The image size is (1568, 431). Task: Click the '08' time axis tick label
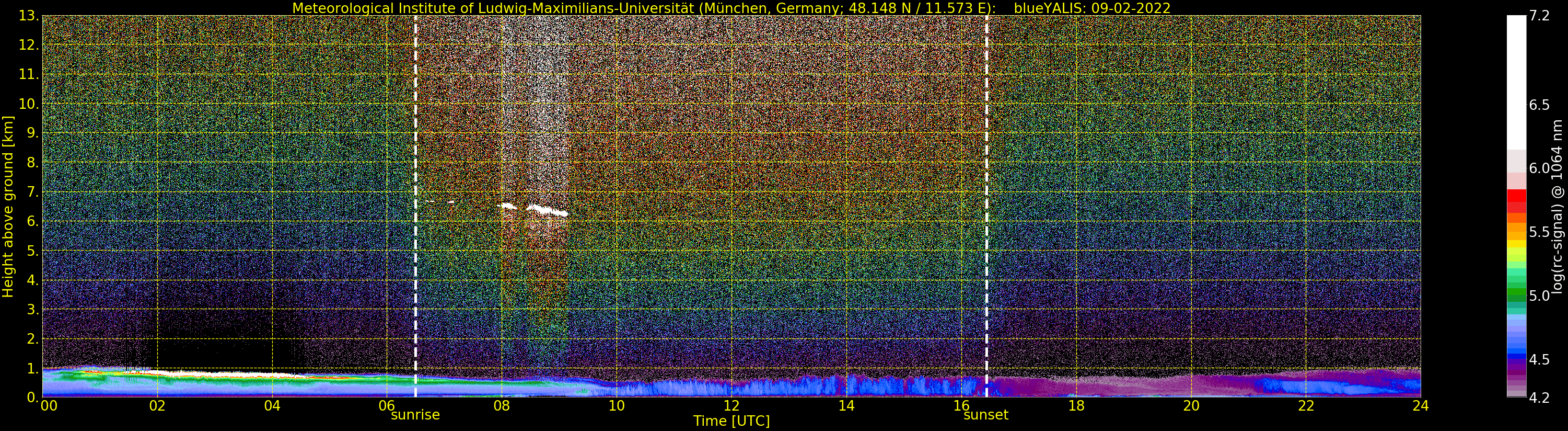tap(502, 406)
